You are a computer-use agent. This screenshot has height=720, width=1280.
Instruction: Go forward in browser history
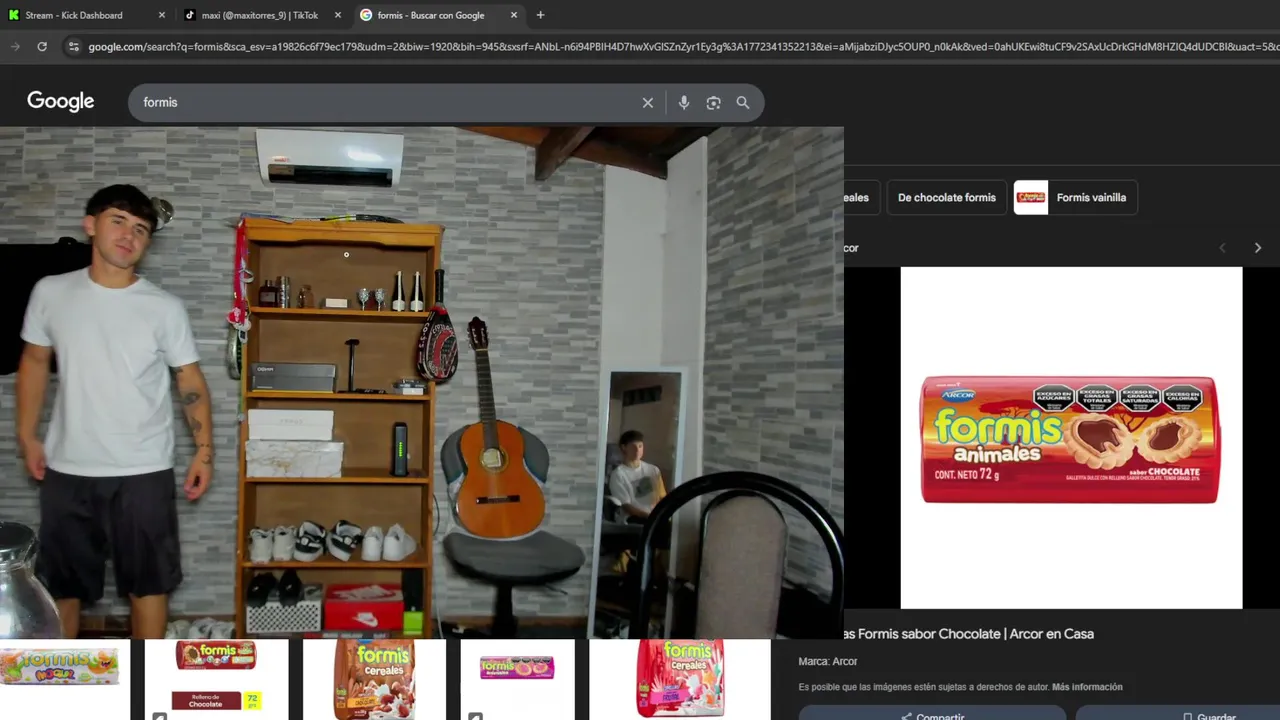(x=15, y=46)
